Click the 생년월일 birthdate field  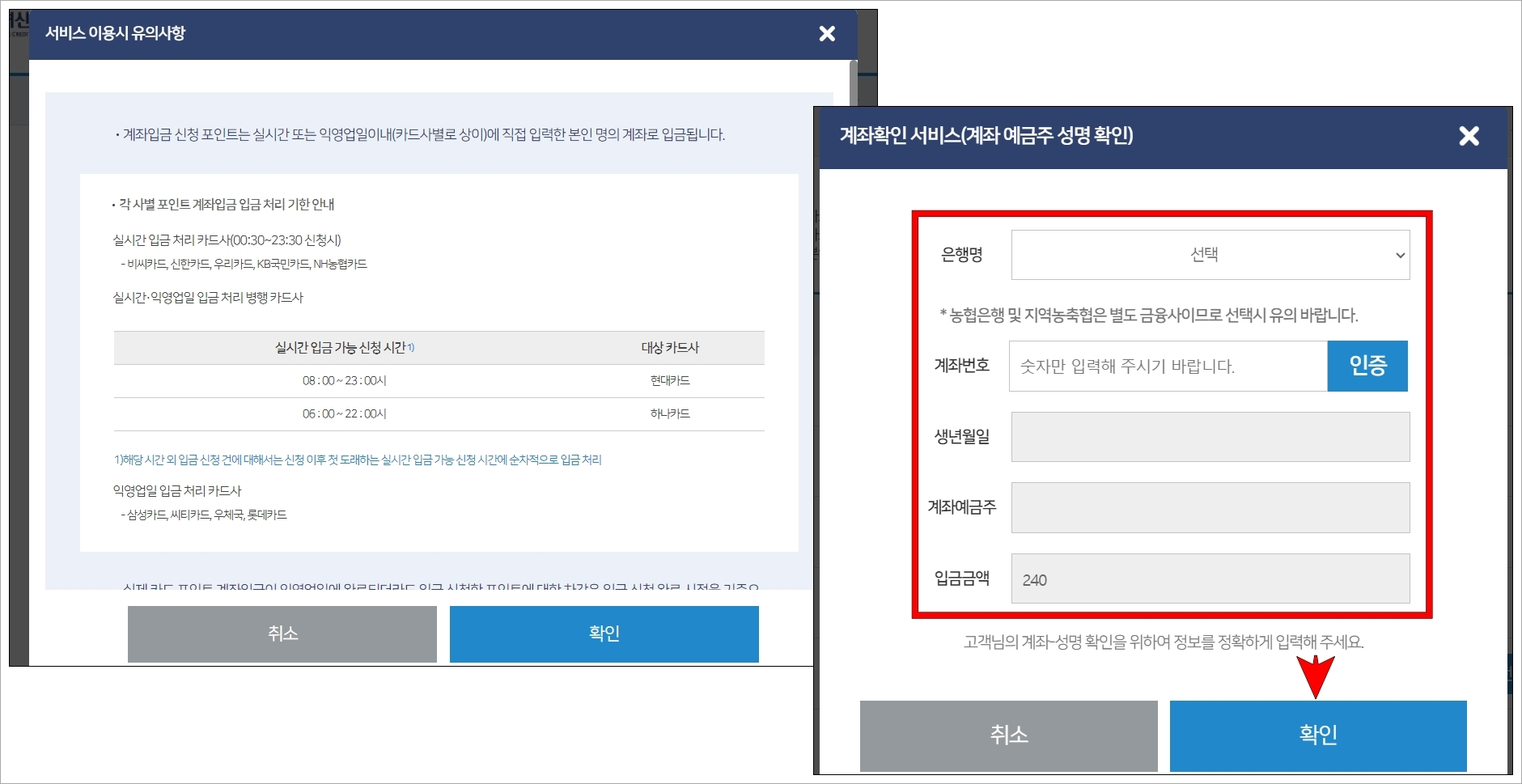(x=1209, y=437)
